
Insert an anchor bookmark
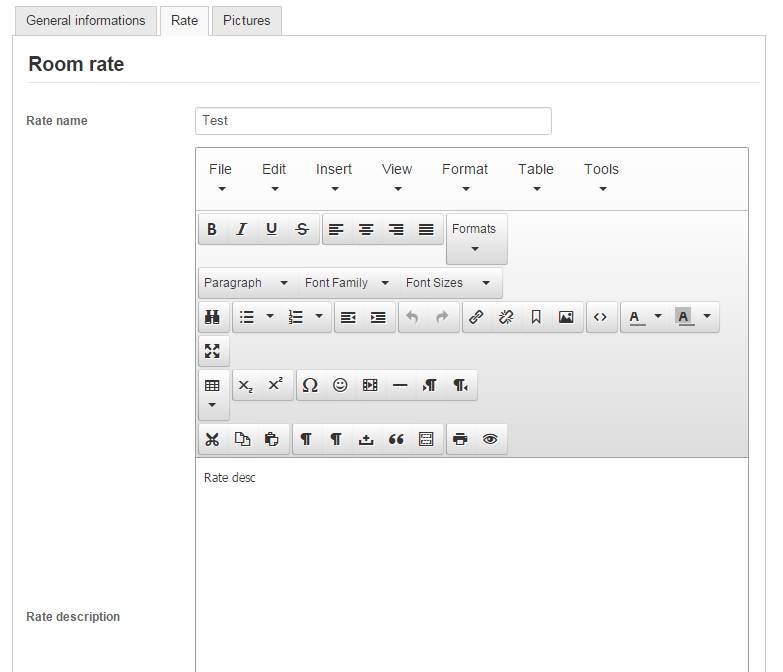click(x=536, y=317)
